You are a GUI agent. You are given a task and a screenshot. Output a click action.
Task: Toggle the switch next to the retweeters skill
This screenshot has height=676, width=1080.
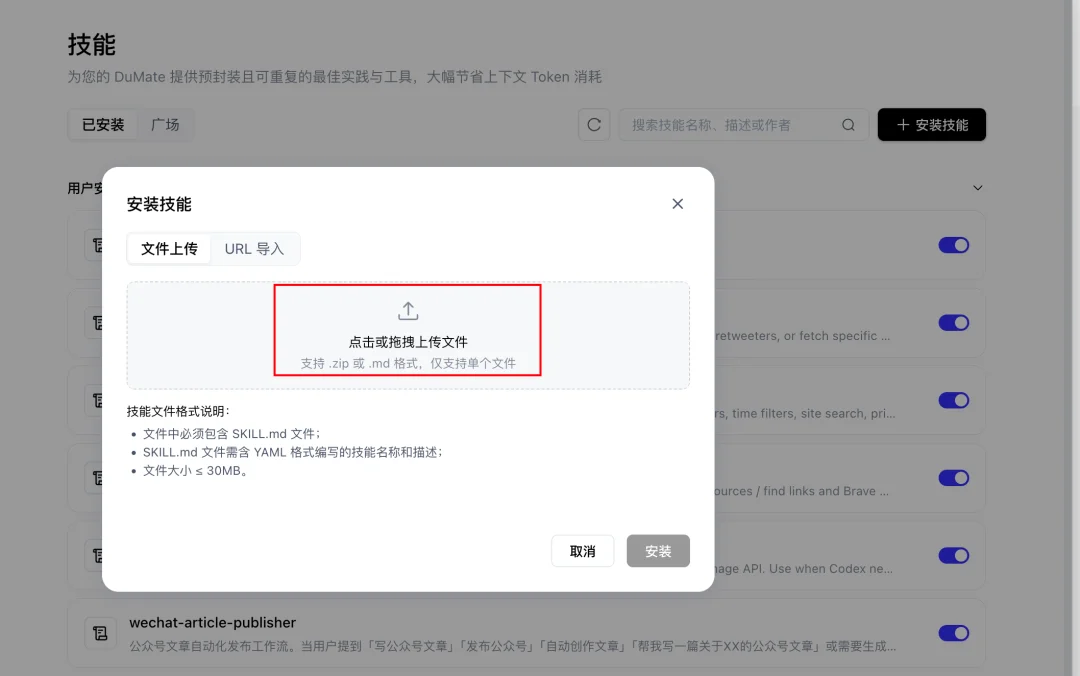coord(953,322)
